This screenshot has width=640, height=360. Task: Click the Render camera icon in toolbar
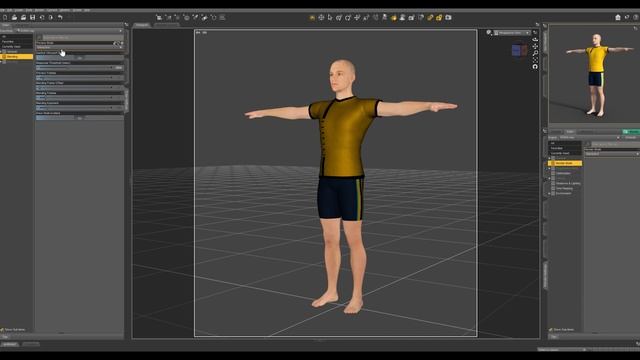[x=448, y=18]
